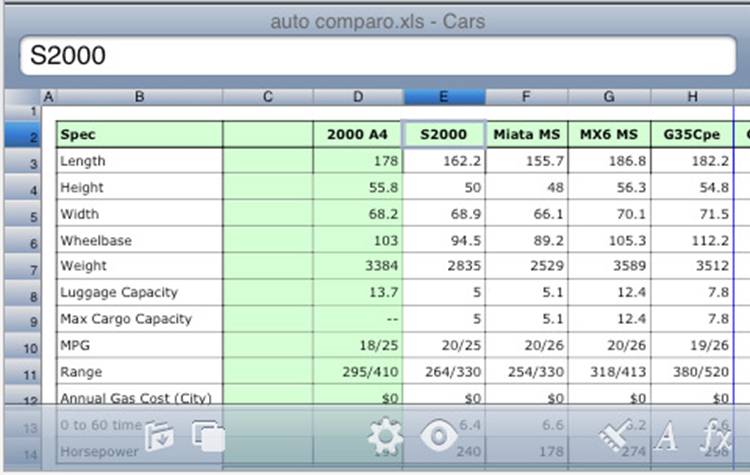Select column B header
The height and width of the screenshot is (475, 750).
tap(139, 97)
